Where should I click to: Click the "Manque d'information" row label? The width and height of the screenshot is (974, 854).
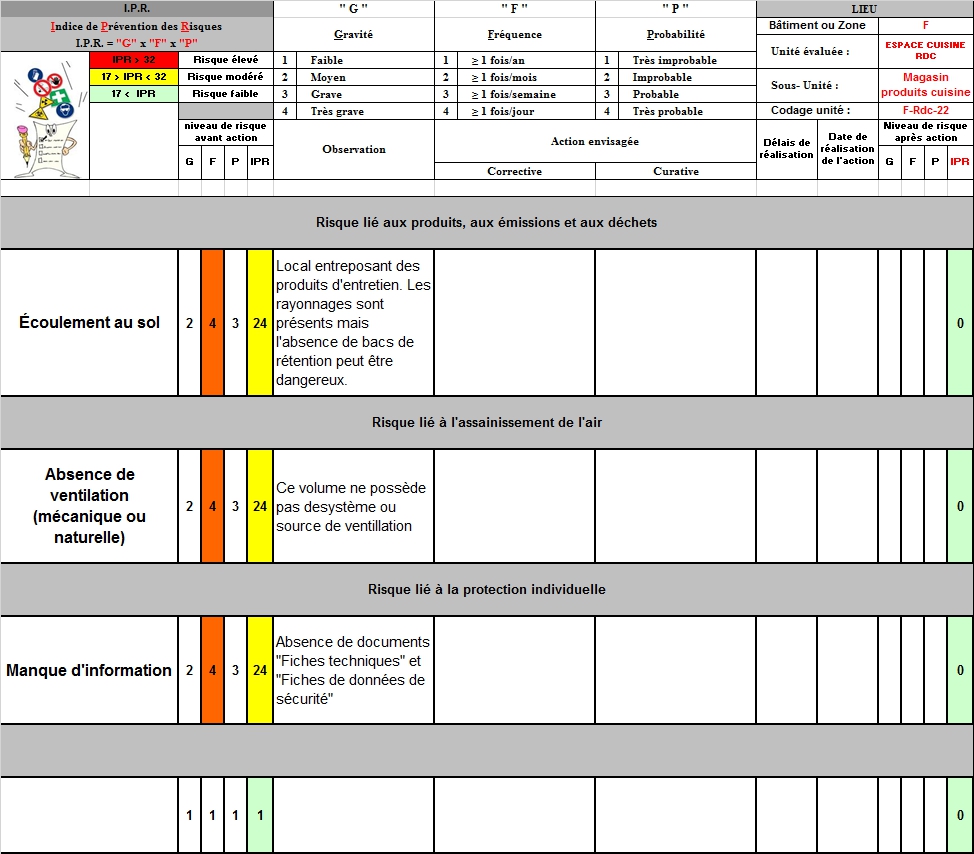pos(89,670)
